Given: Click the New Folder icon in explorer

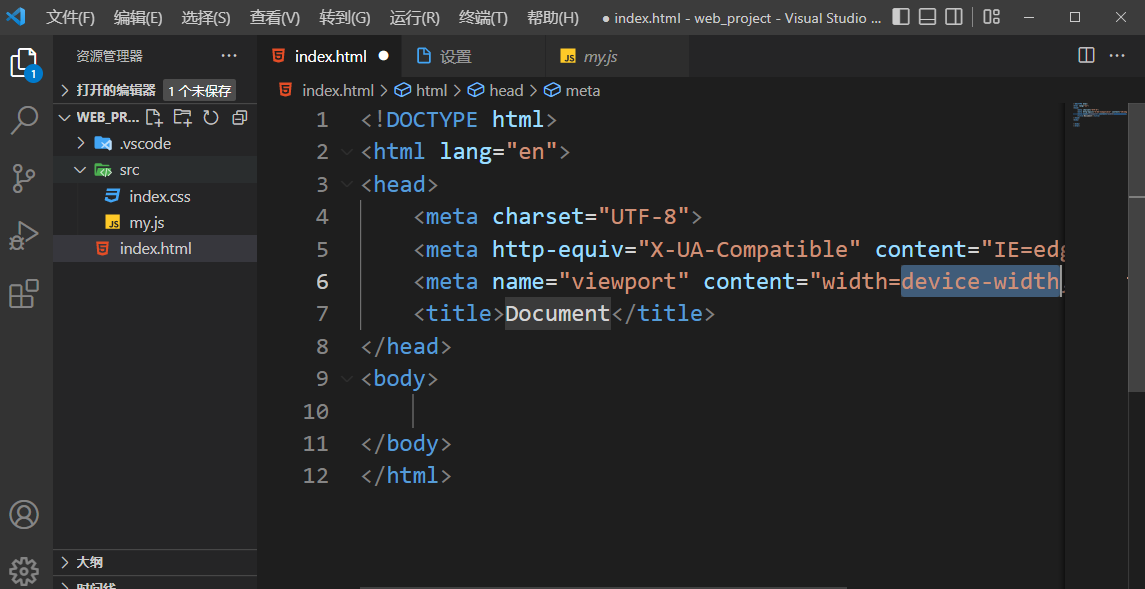Looking at the screenshot, I should click(x=182, y=118).
